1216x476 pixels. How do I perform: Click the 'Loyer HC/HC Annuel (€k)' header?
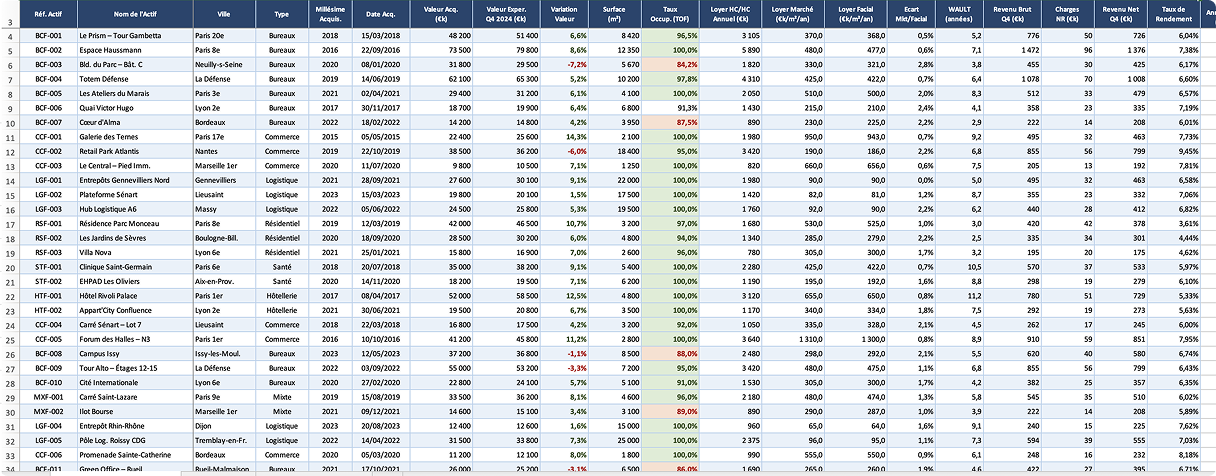coord(732,14)
